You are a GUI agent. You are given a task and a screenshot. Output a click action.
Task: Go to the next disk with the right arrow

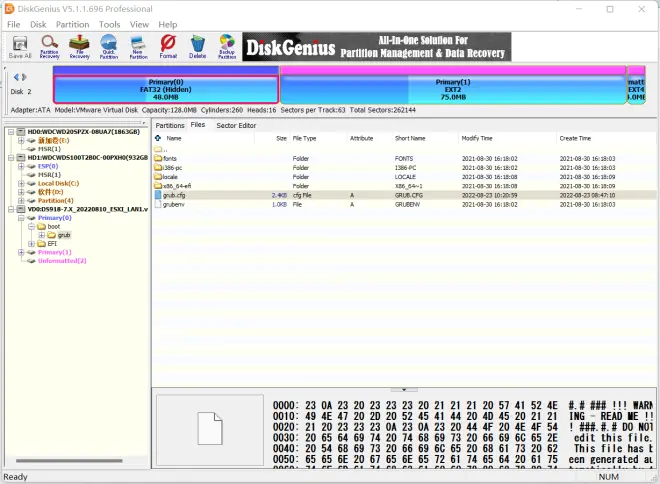(x=24, y=77)
